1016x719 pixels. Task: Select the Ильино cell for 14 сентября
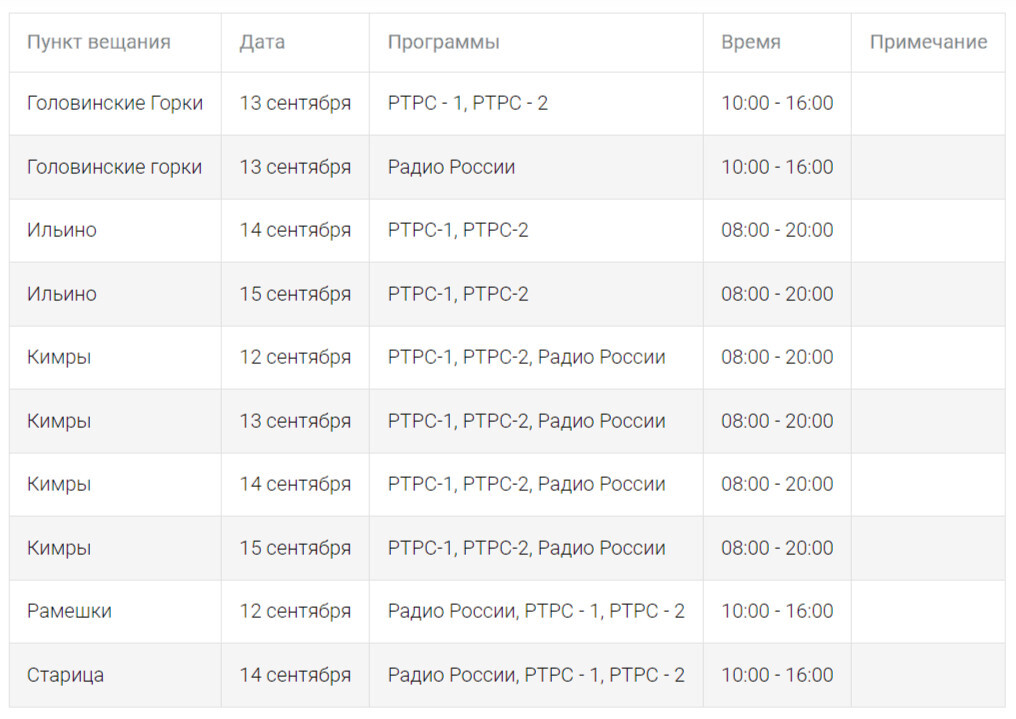click(x=62, y=230)
